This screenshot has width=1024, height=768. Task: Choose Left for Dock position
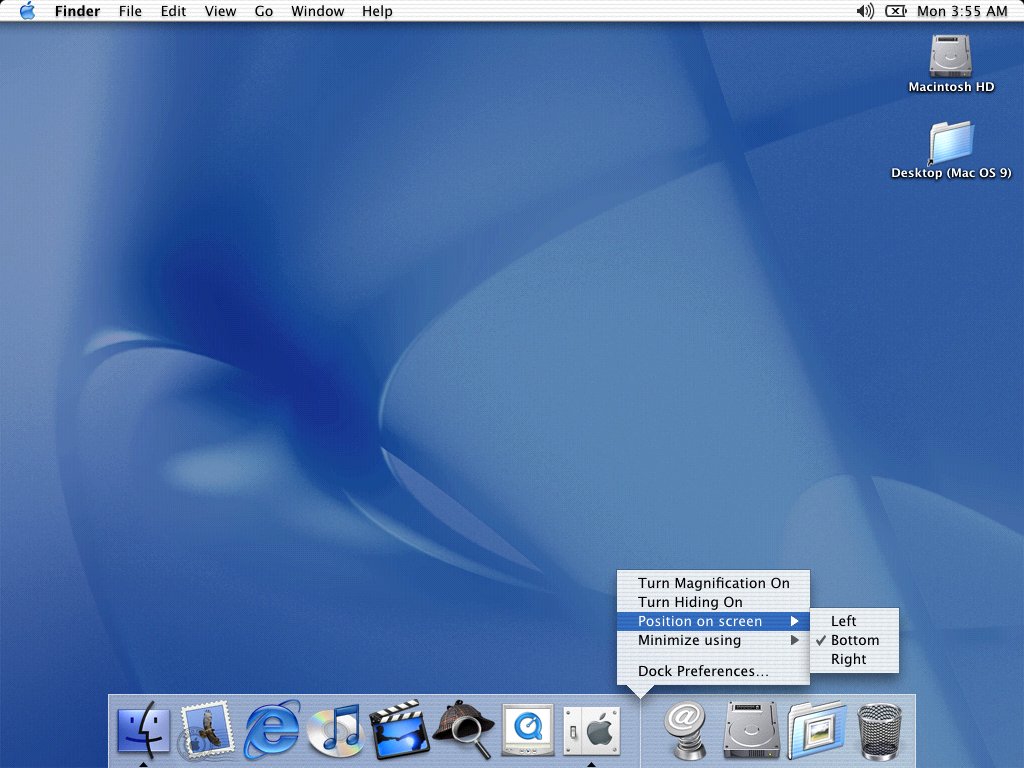[x=843, y=621]
